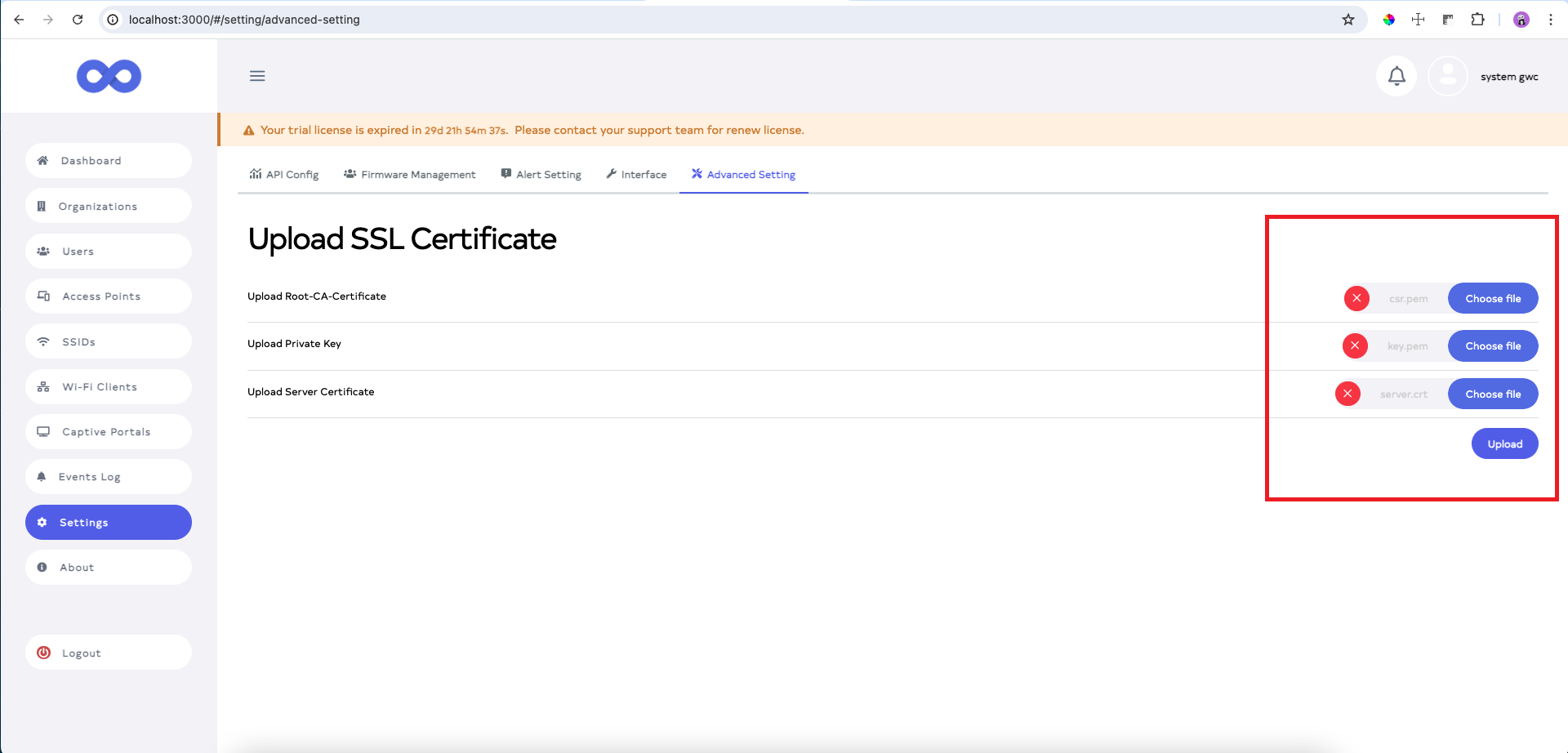Open the Firmware Management tab

point(410,175)
